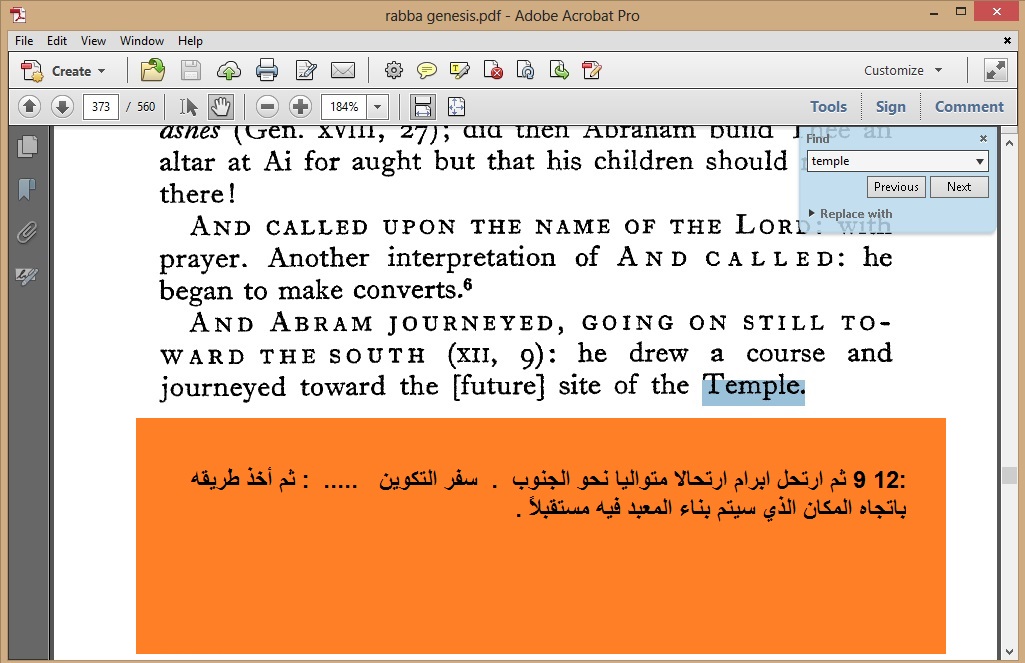Go to the previous page arrow
Image resolution: width=1025 pixels, height=663 pixels.
tap(29, 106)
